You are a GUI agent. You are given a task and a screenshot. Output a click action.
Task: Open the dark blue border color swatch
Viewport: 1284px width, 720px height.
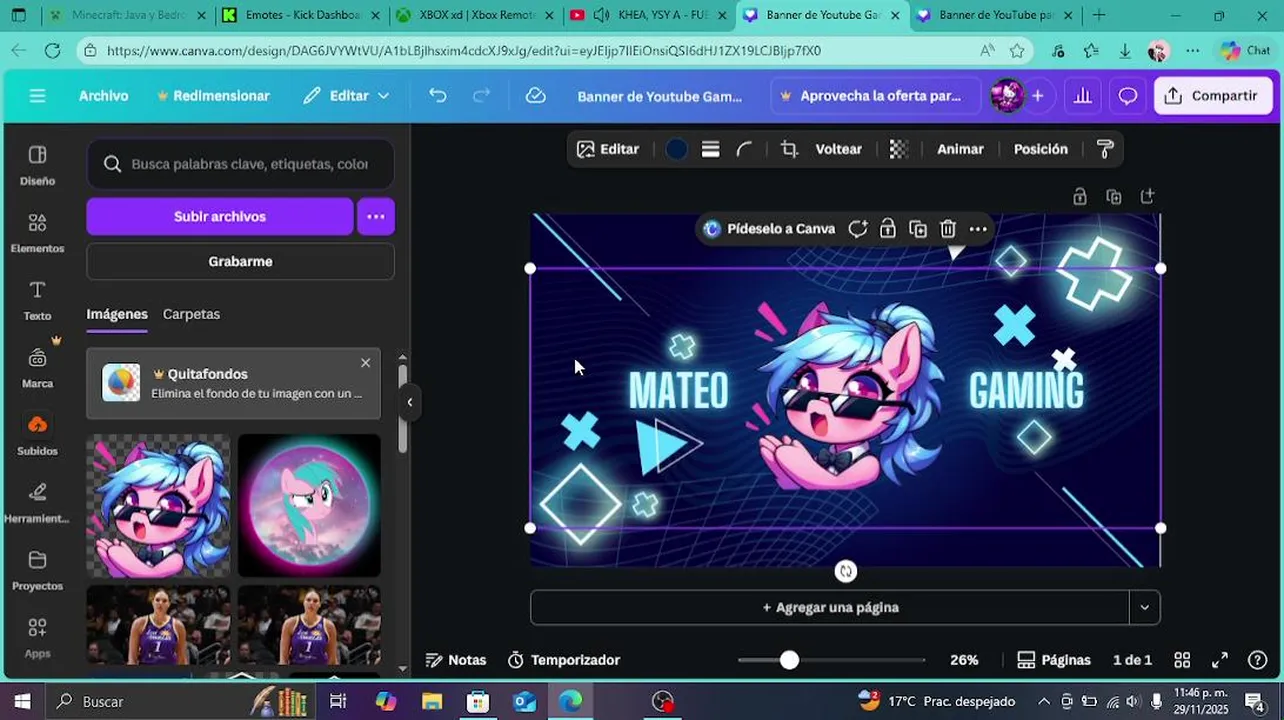point(677,149)
